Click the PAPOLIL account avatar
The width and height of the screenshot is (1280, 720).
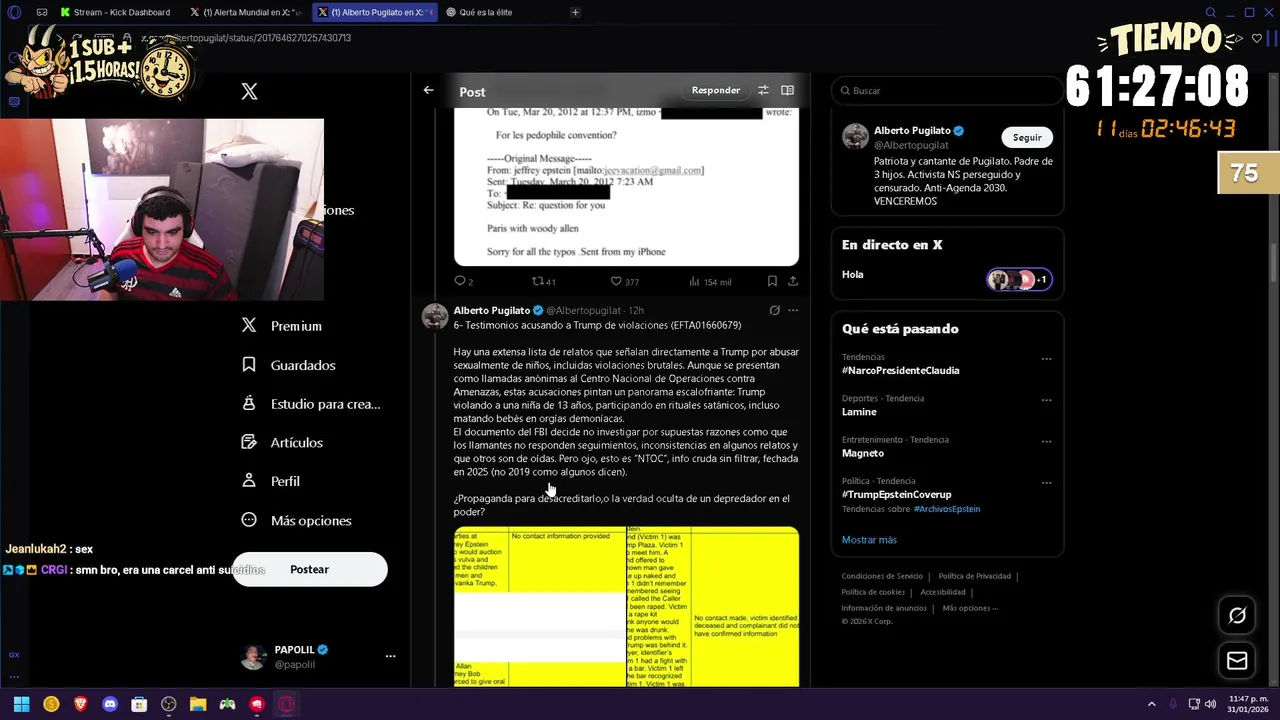(x=254, y=657)
